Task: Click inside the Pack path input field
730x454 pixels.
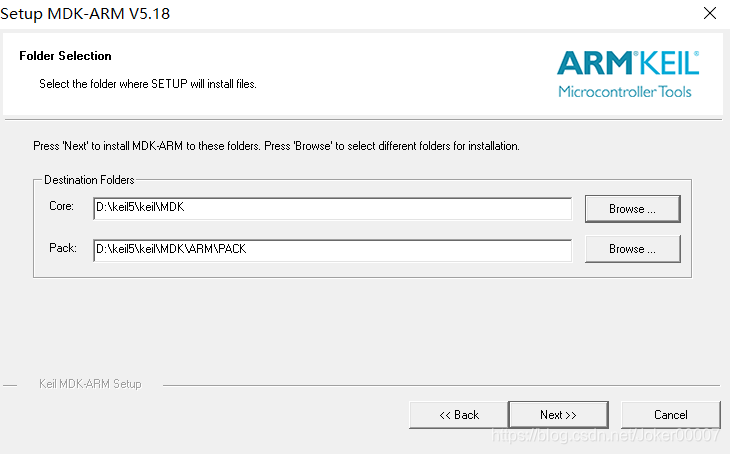Action: pos(332,250)
